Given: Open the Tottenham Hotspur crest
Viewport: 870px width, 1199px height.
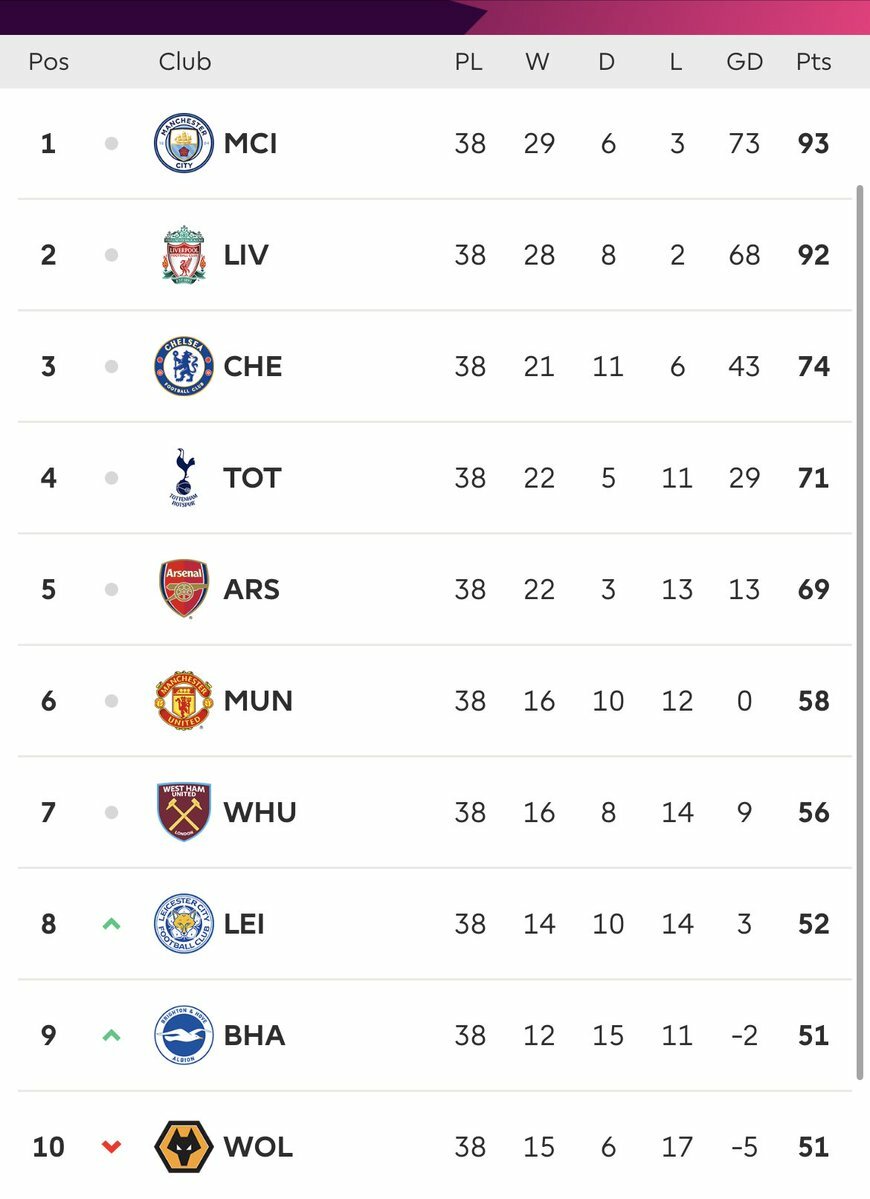Looking at the screenshot, I should tap(183, 478).
